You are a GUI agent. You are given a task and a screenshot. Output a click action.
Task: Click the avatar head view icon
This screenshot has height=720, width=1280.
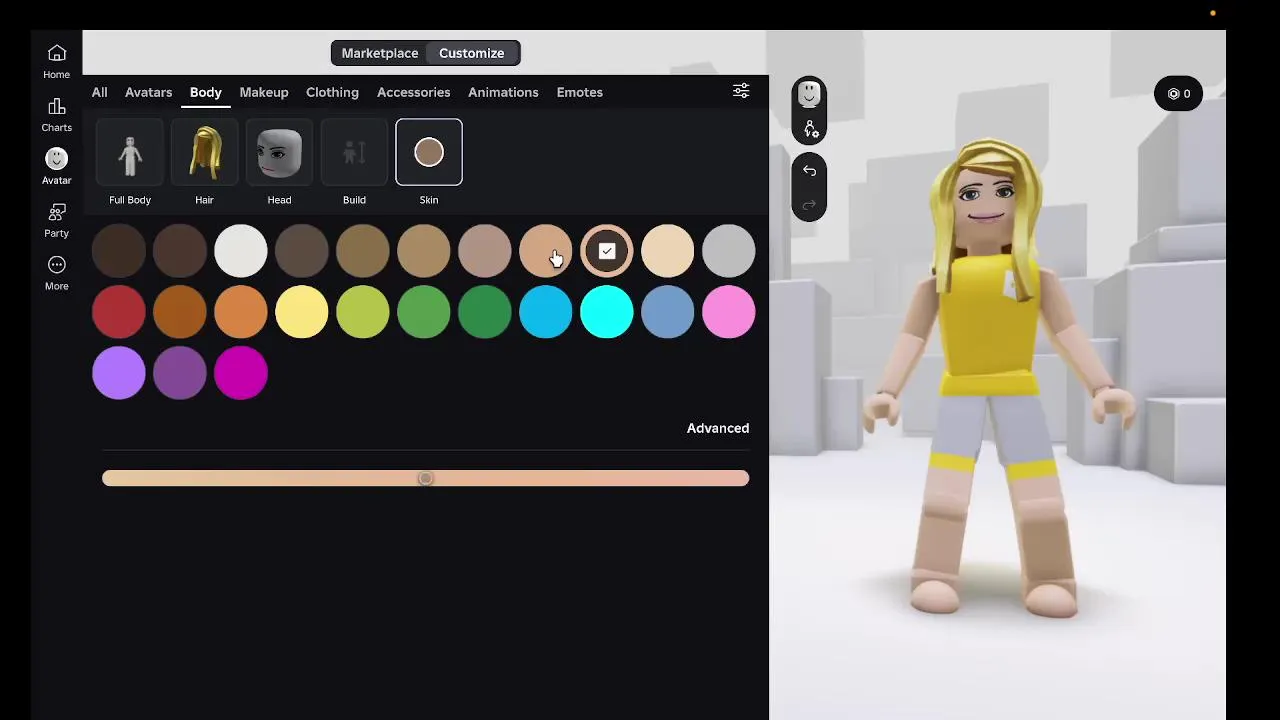[809, 94]
